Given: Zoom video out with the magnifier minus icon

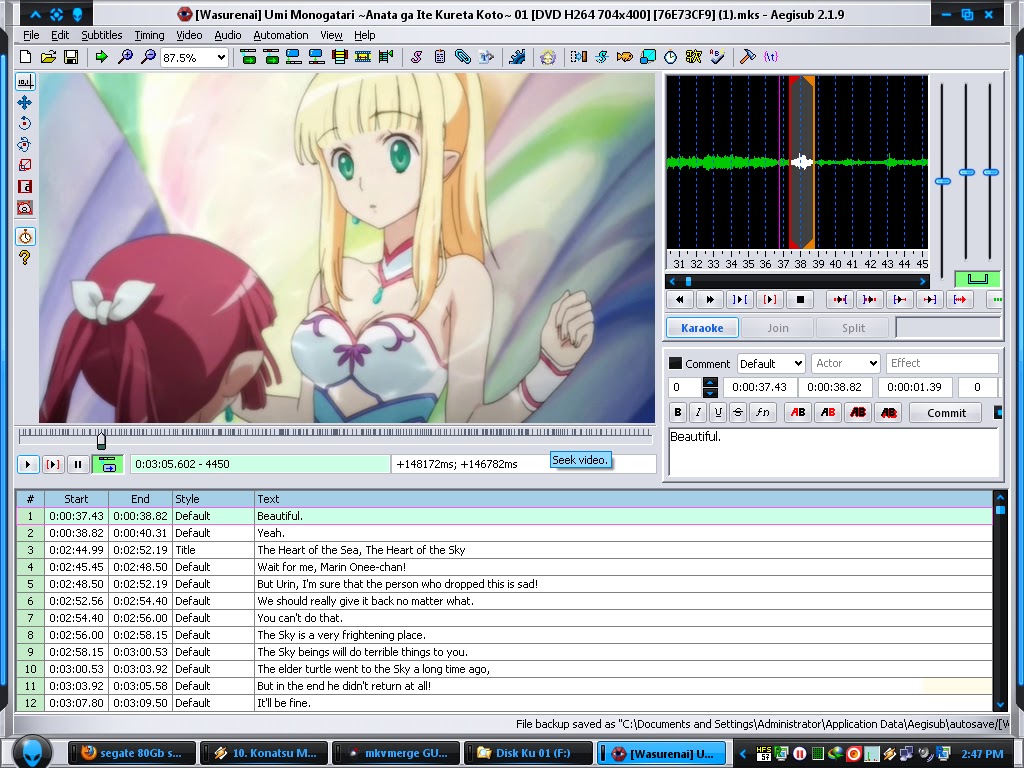Looking at the screenshot, I should [148, 57].
